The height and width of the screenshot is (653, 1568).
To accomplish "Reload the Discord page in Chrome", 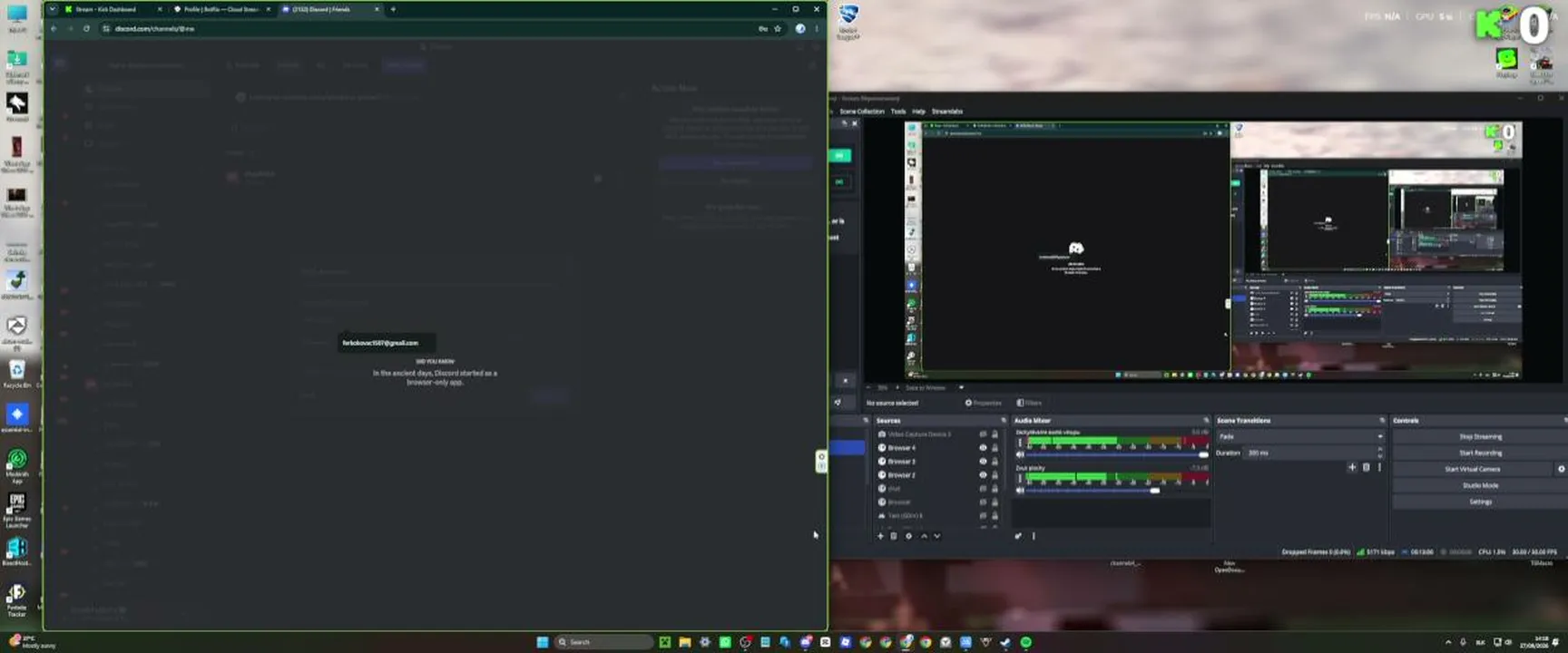I will point(86,28).
